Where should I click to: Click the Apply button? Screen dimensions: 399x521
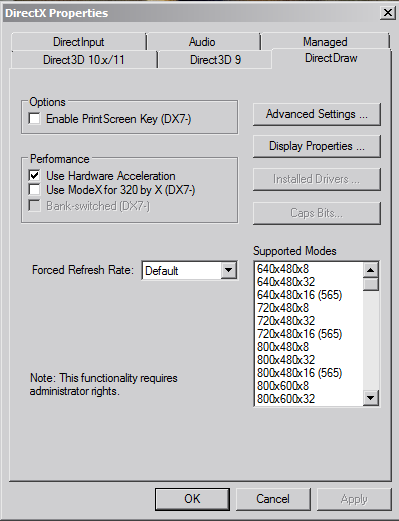click(x=354, y=499)
